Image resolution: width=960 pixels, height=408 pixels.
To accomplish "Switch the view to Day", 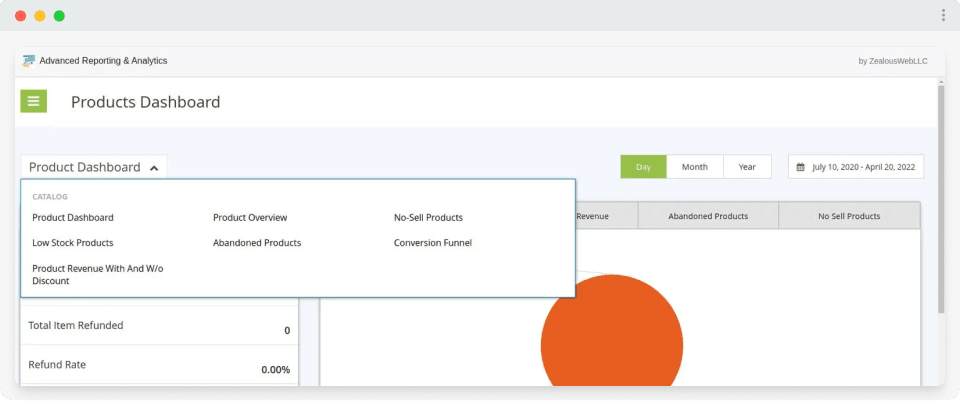I will point(643,167).
